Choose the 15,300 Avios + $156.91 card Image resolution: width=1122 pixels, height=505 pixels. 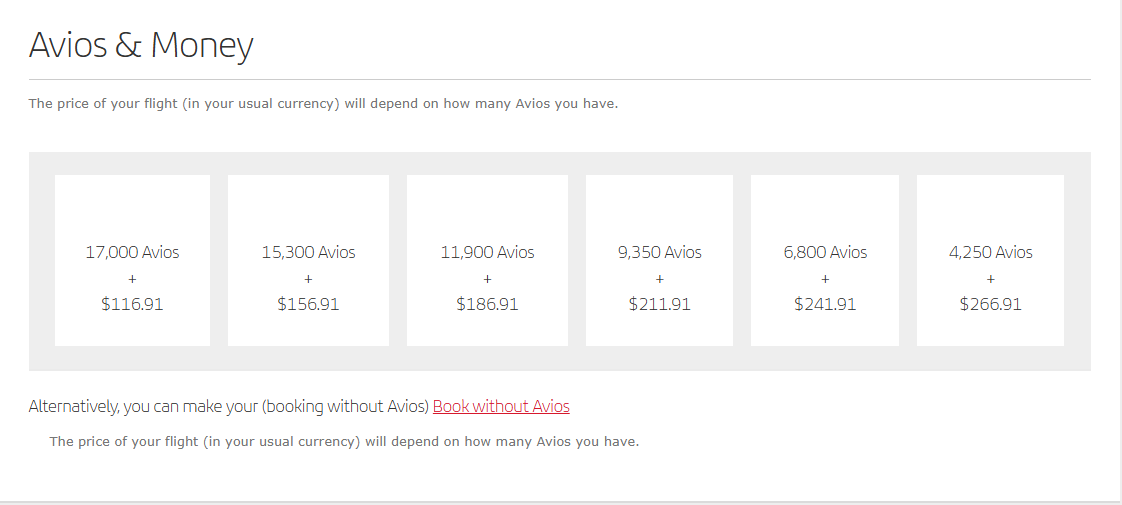click(x=308, y=260)
